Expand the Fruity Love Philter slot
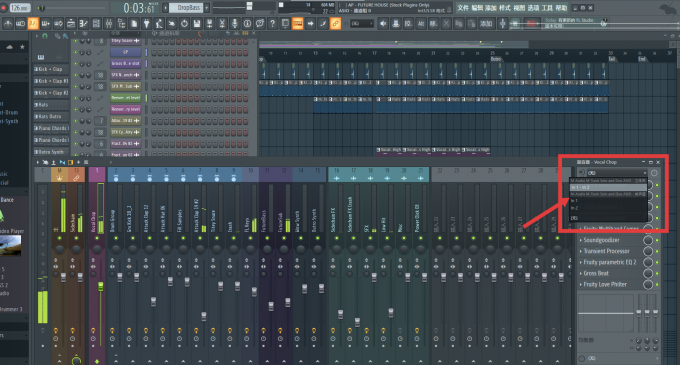The height and width of the screenshot is (365, 680). [581, 284]
